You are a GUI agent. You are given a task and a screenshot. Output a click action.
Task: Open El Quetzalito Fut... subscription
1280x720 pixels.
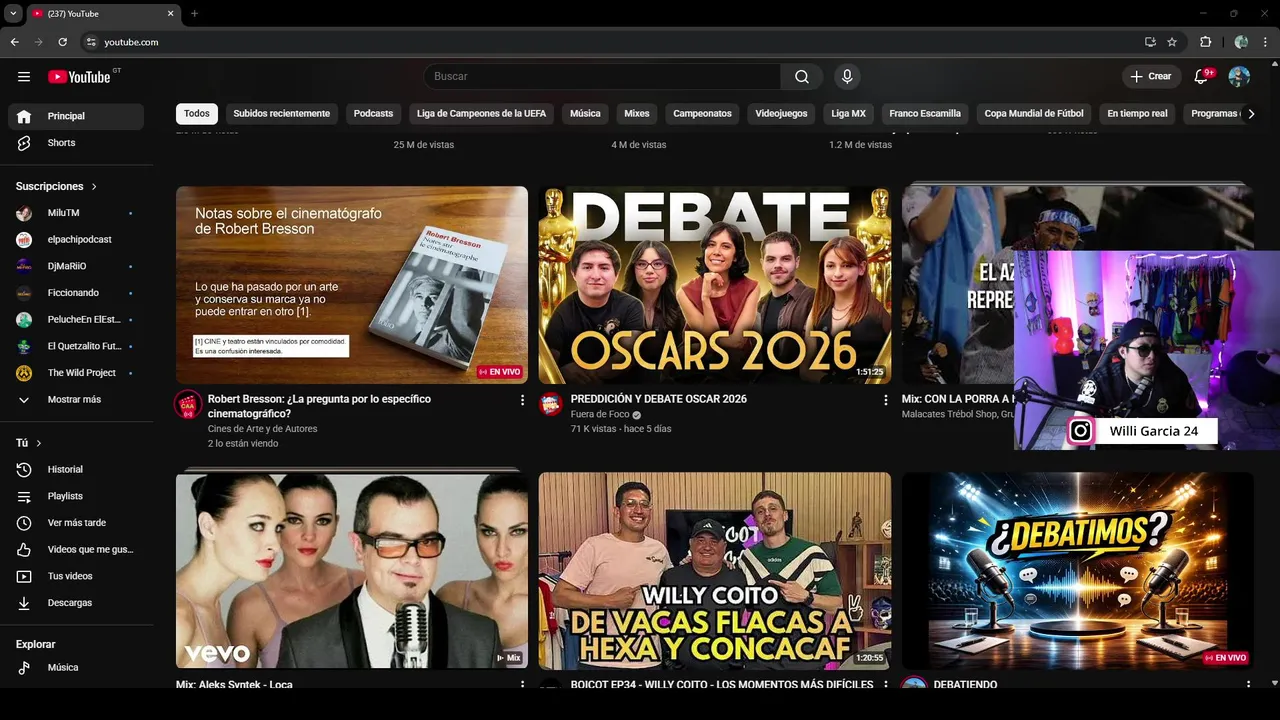(x=76, y=346)
